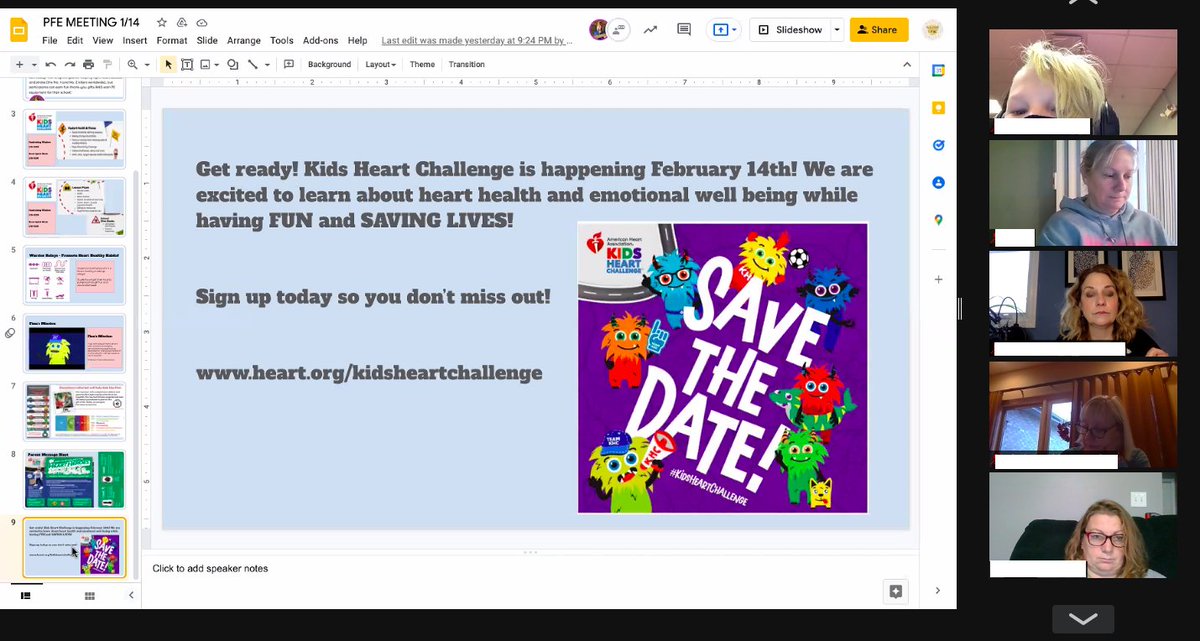Open the Transition panel
Image resolution: width=1200 pixels, height=641 pixels.
pos(466,64)
